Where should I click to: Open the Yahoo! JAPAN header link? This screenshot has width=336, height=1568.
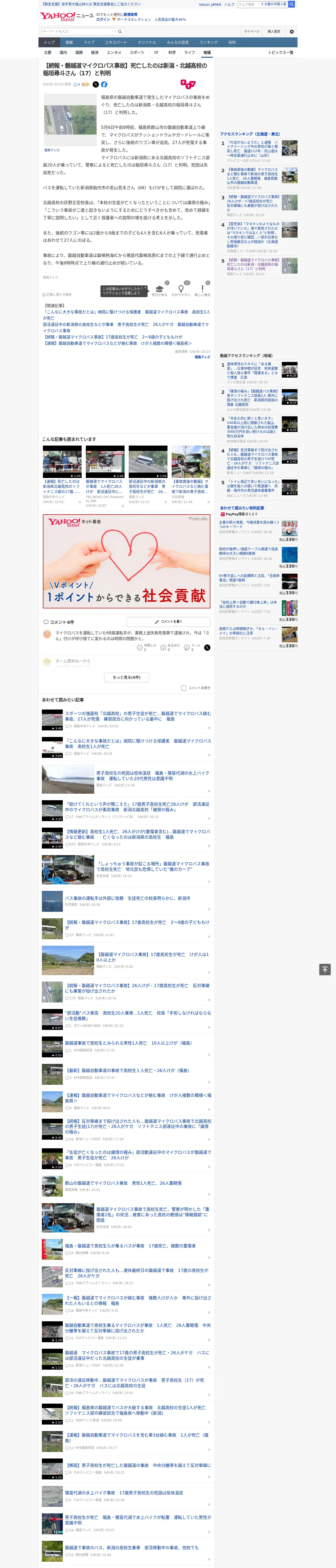[x=210, y=4]
